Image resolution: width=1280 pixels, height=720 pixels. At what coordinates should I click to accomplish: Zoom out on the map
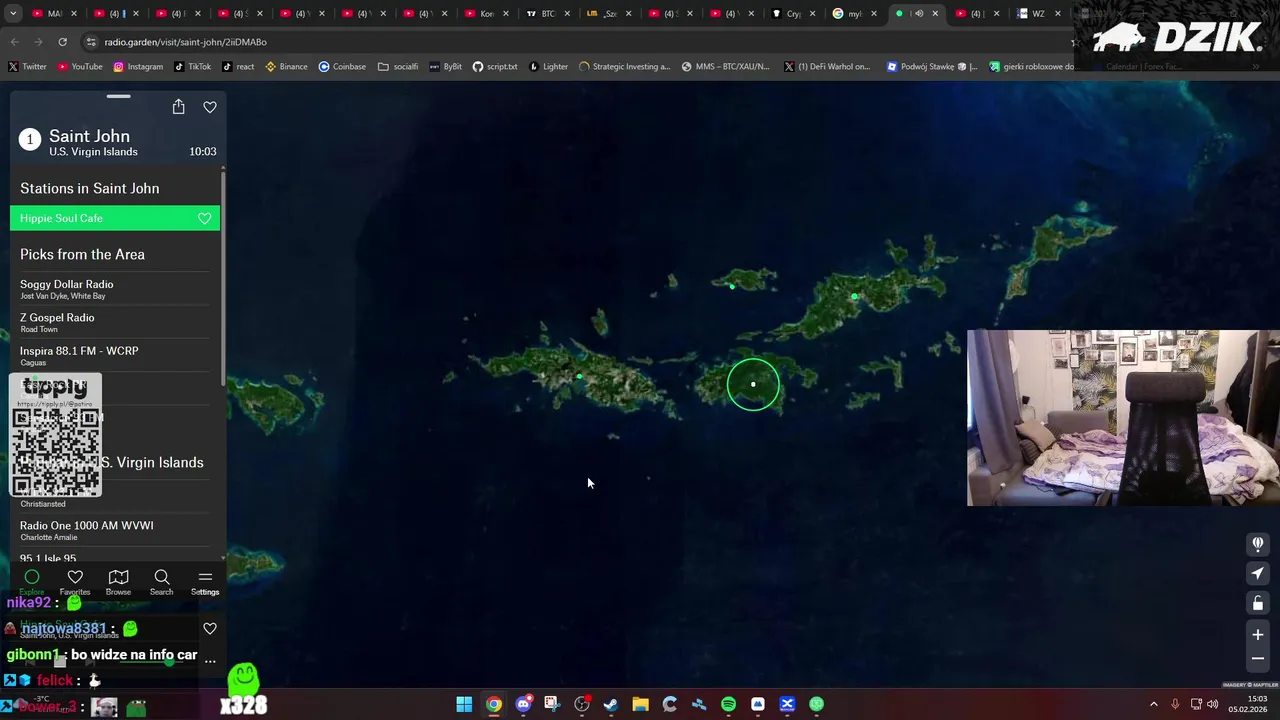pos(1258,658)
